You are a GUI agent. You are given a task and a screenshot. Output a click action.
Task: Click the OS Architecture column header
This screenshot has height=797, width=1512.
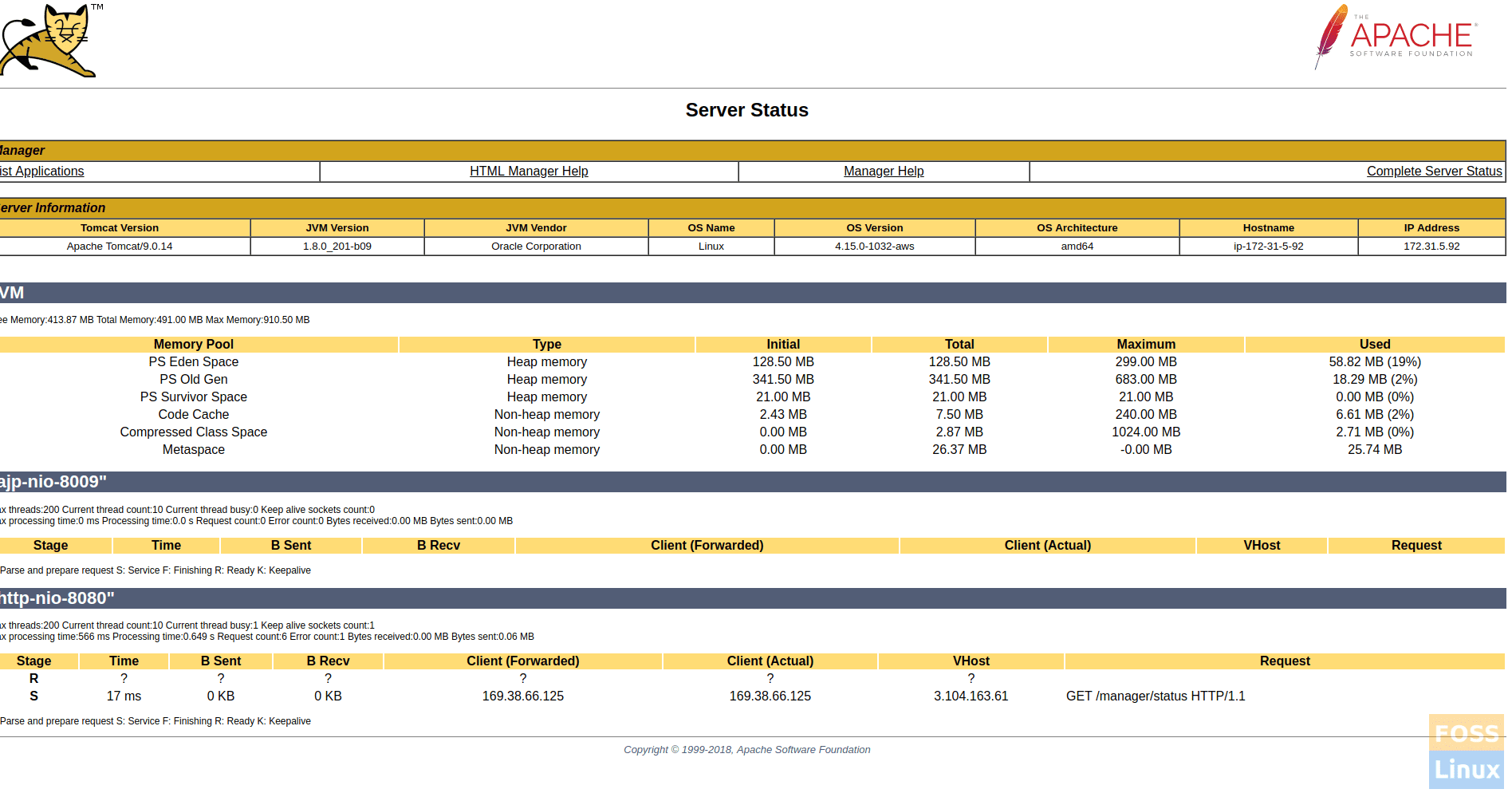(1077, 228)
